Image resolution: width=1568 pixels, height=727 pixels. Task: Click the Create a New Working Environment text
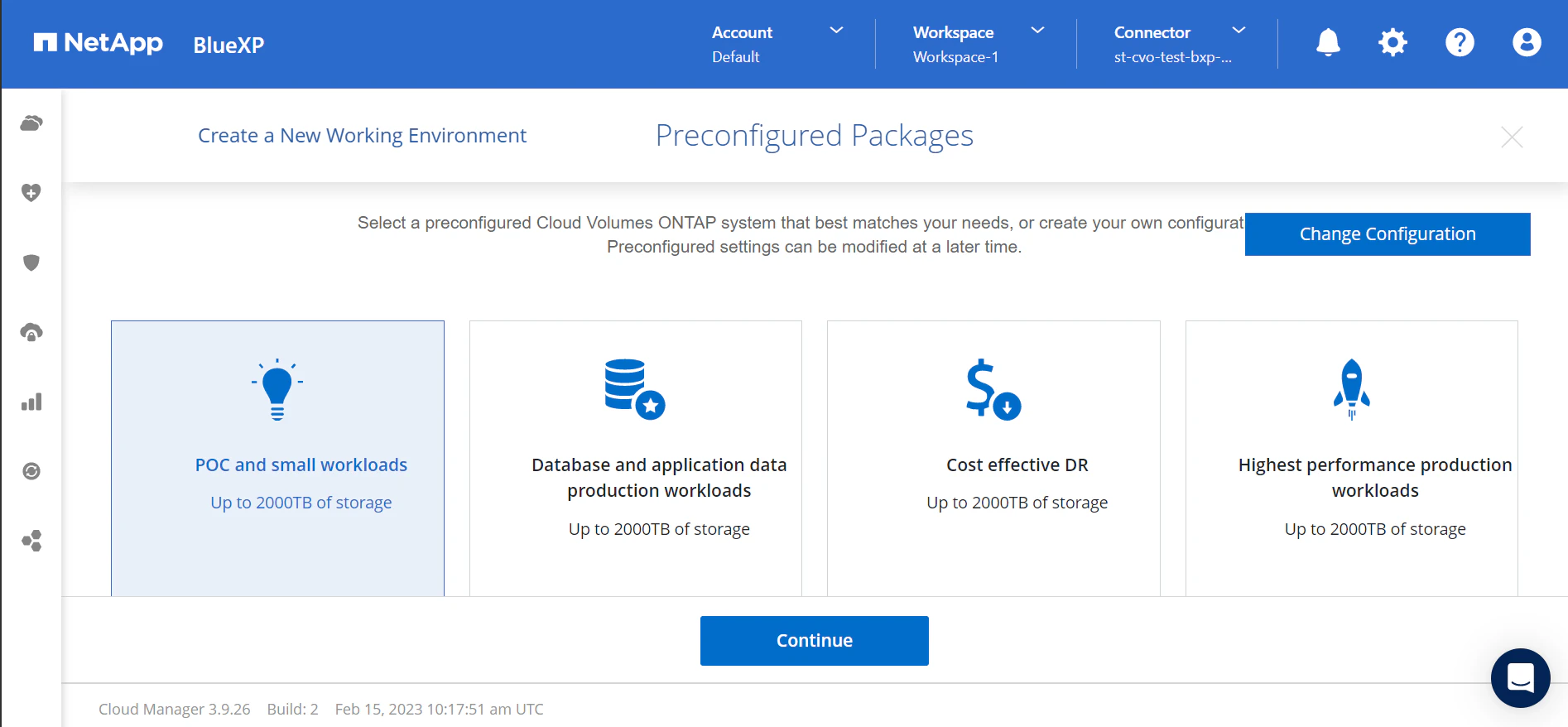coord(362,136)
